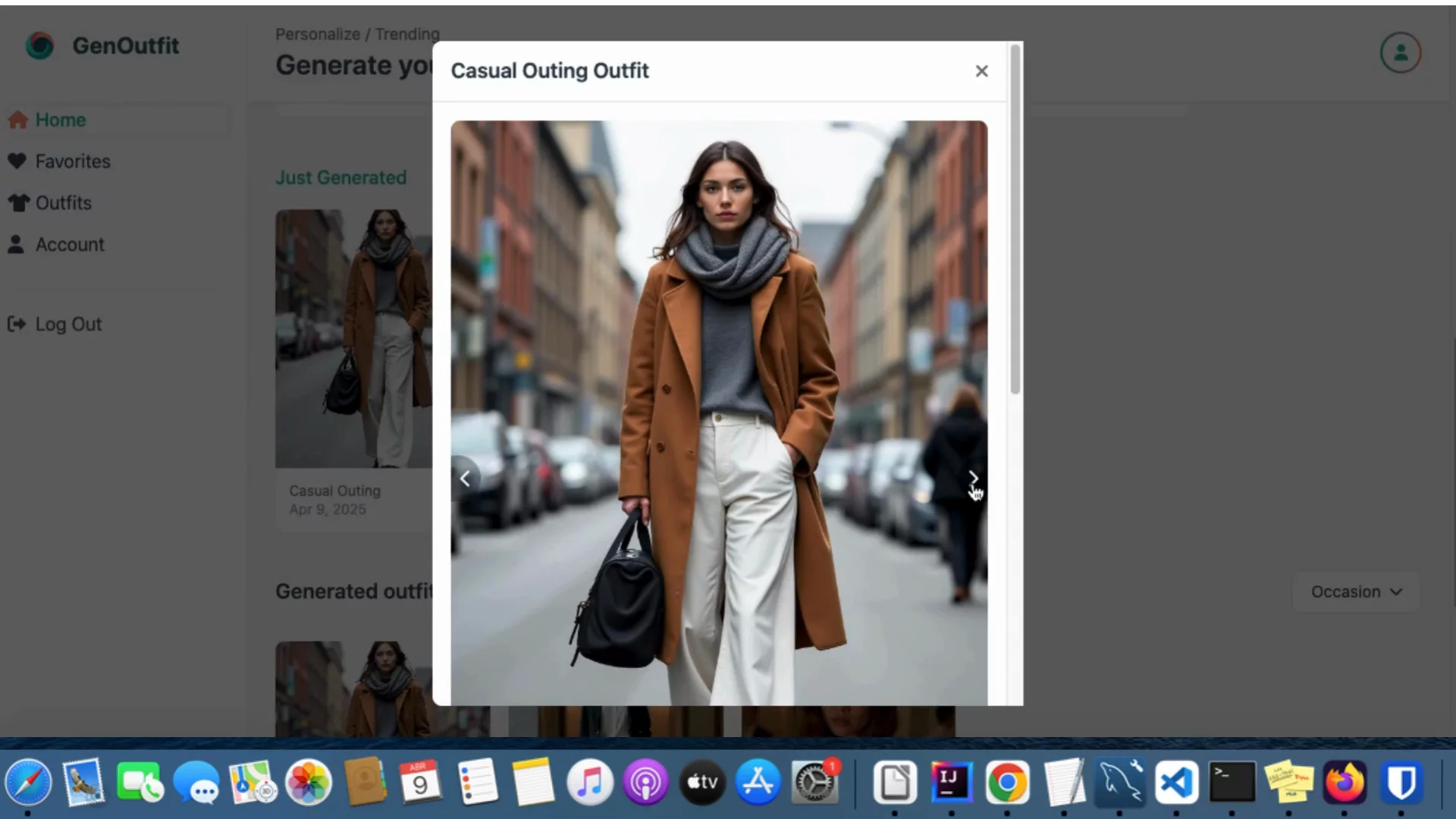The height and width of the screenshot is (819, 1456).
Task: Click the Outfits shirt icon
Action: [18, 203]
